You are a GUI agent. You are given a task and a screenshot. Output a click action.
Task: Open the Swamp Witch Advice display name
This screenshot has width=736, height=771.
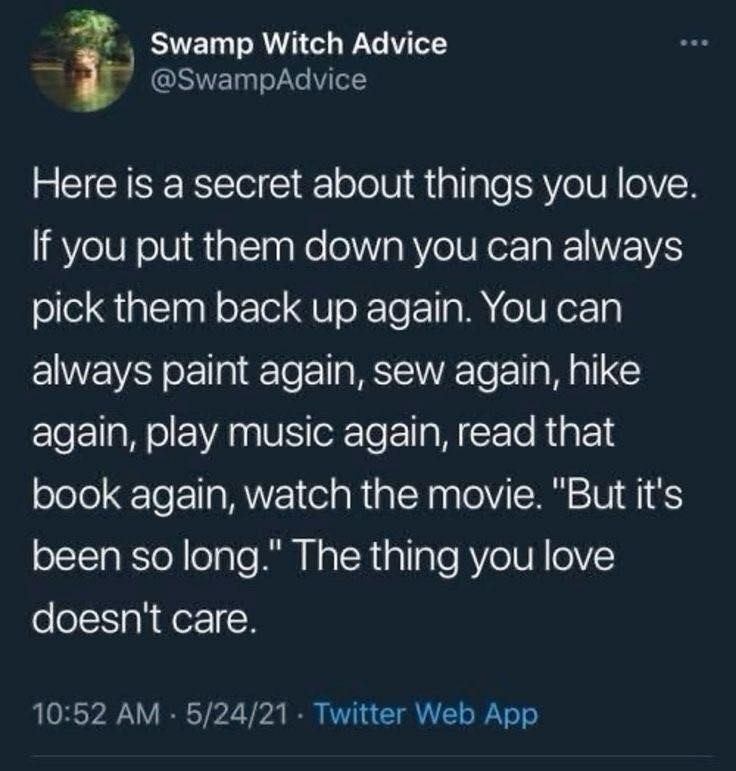point(298,43)
